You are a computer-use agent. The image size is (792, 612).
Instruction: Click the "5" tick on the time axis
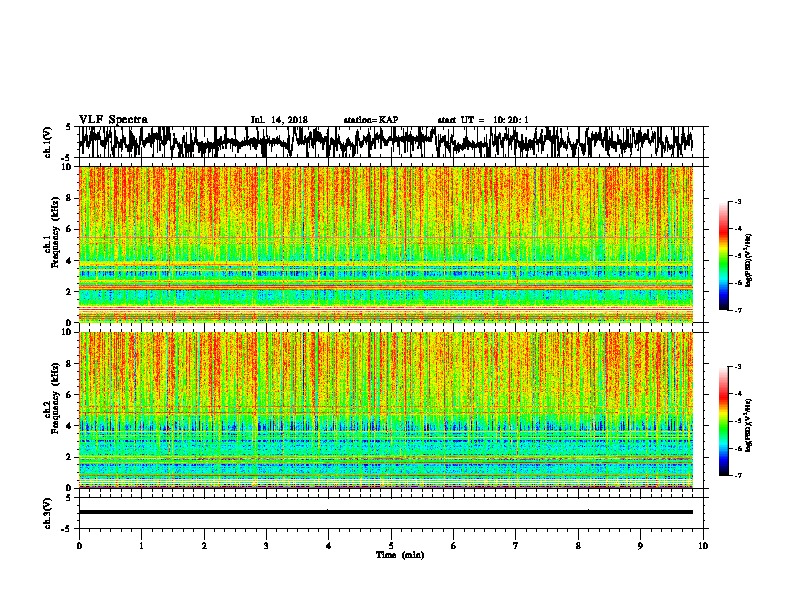tap(391, 546)
